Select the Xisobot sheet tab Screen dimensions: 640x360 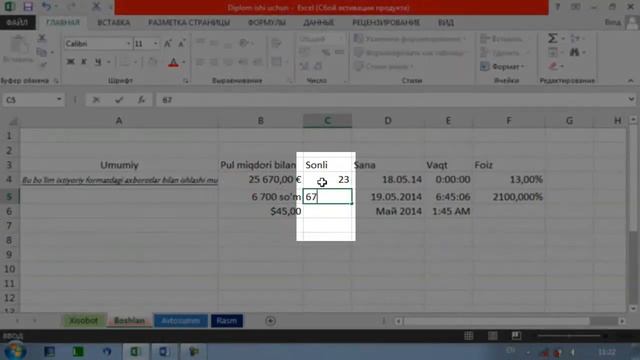point(84,321)
